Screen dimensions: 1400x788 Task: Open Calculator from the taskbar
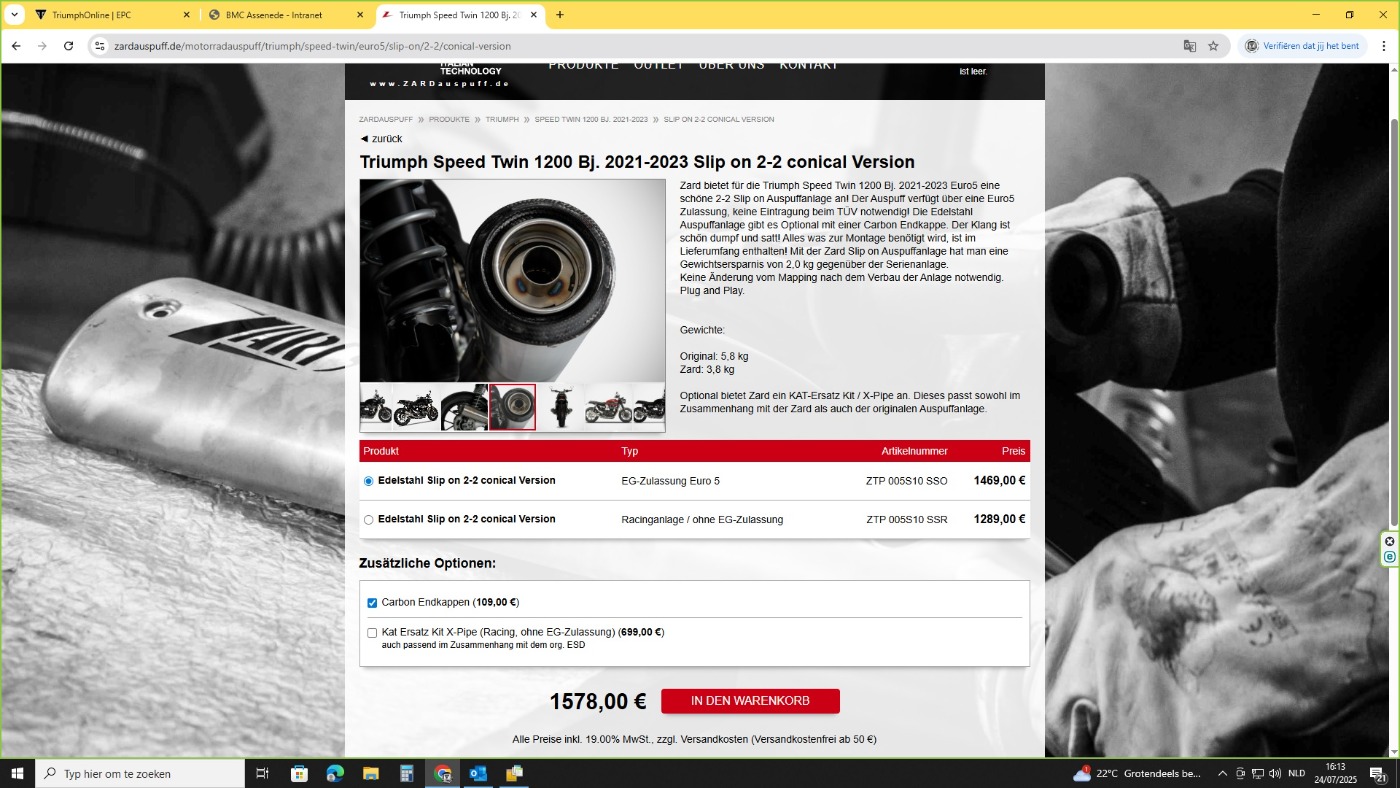click(407, 773)
